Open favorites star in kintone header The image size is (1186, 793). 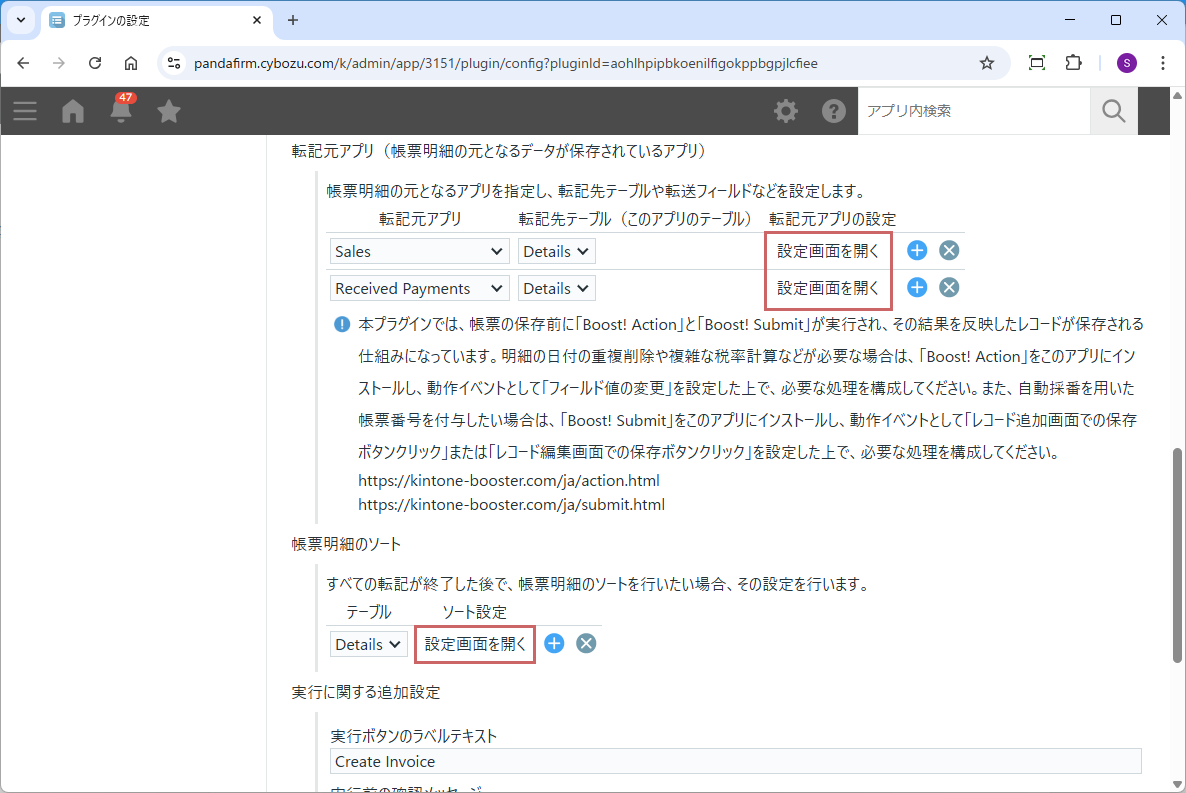pyautogui.click(x=169, y=111)
